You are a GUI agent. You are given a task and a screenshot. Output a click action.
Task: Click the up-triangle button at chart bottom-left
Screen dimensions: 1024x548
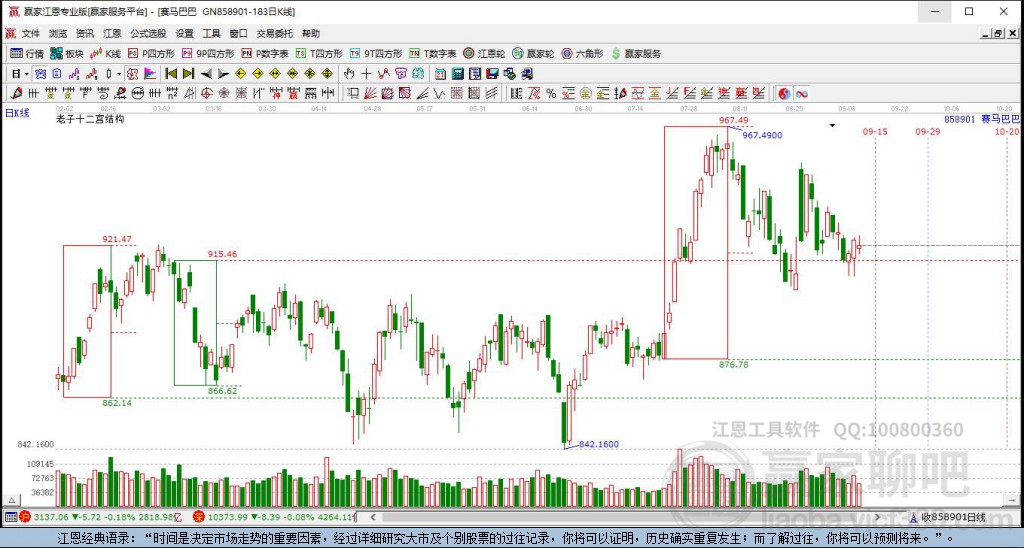point(10,500)
